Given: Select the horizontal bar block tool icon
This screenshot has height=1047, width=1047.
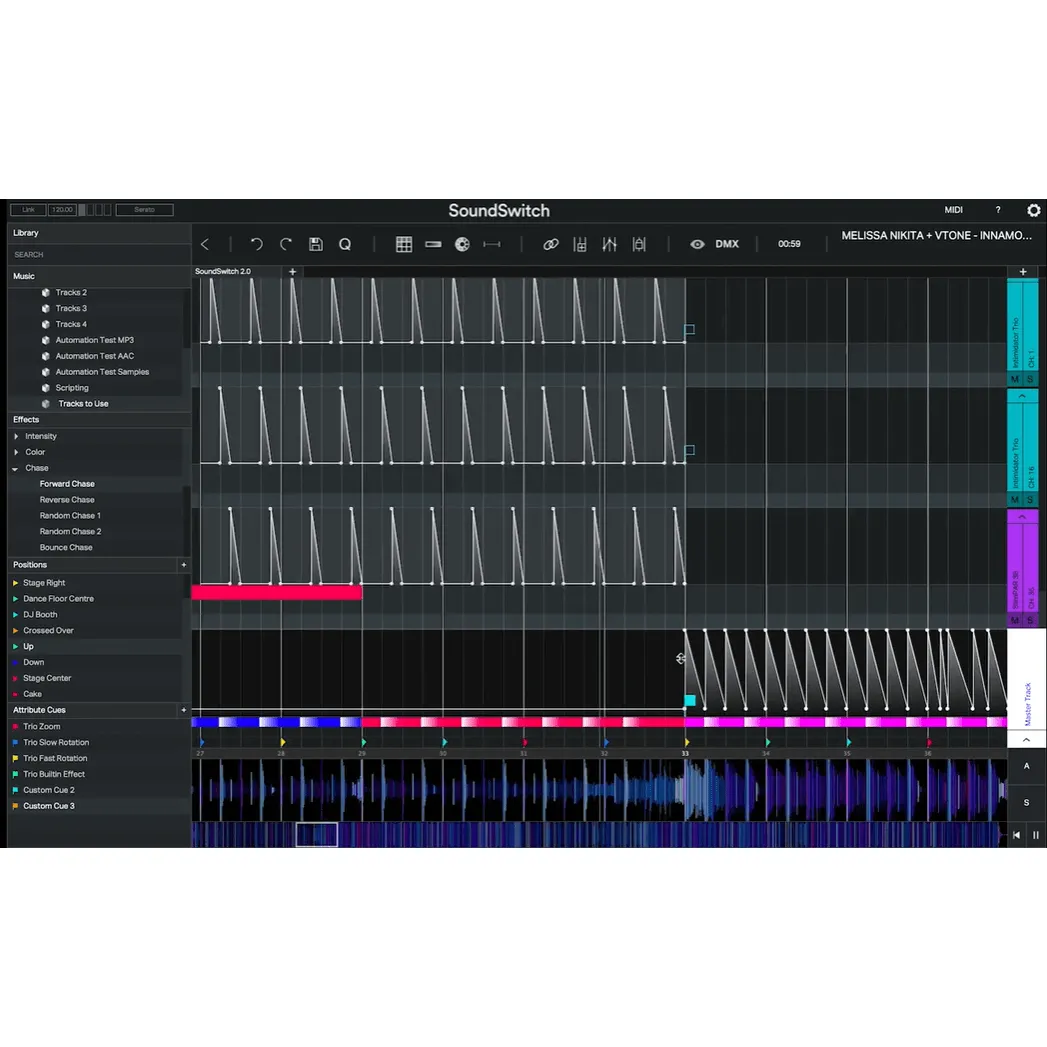Looking at the screenshot, I should click(x=433, y=244).
